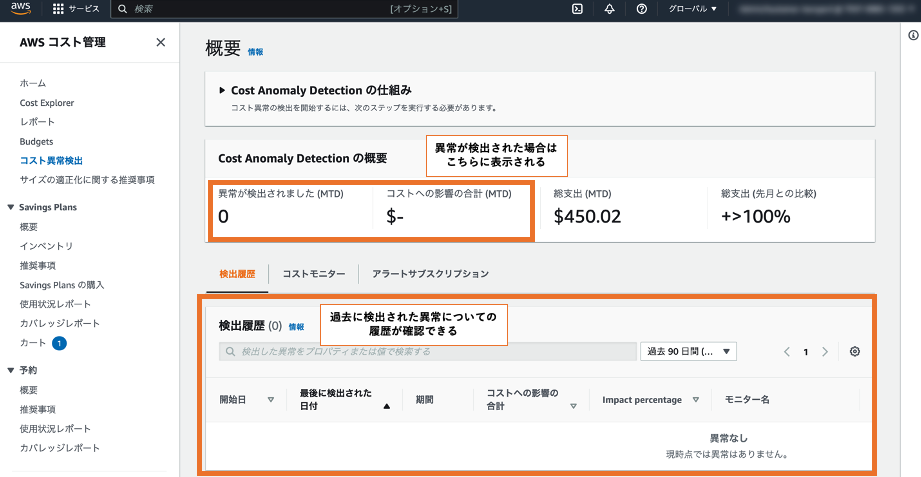
Task: Switch to アラートサブスクリプション tab
Action: point(431,274)
